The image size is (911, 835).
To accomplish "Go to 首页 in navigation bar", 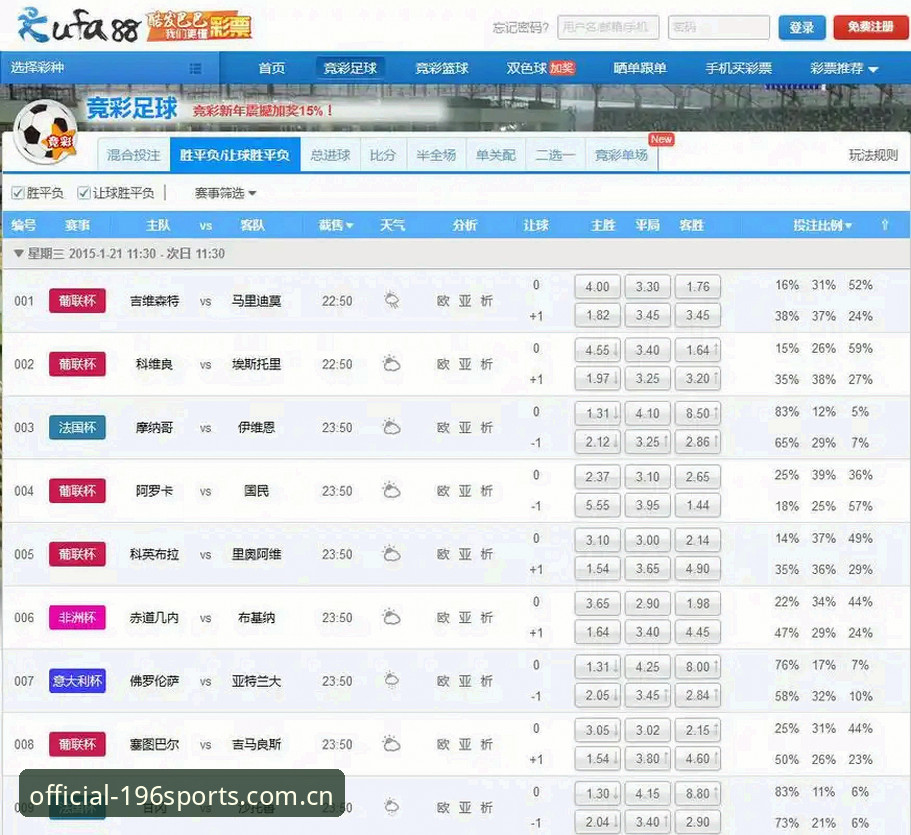I will 271,69.
